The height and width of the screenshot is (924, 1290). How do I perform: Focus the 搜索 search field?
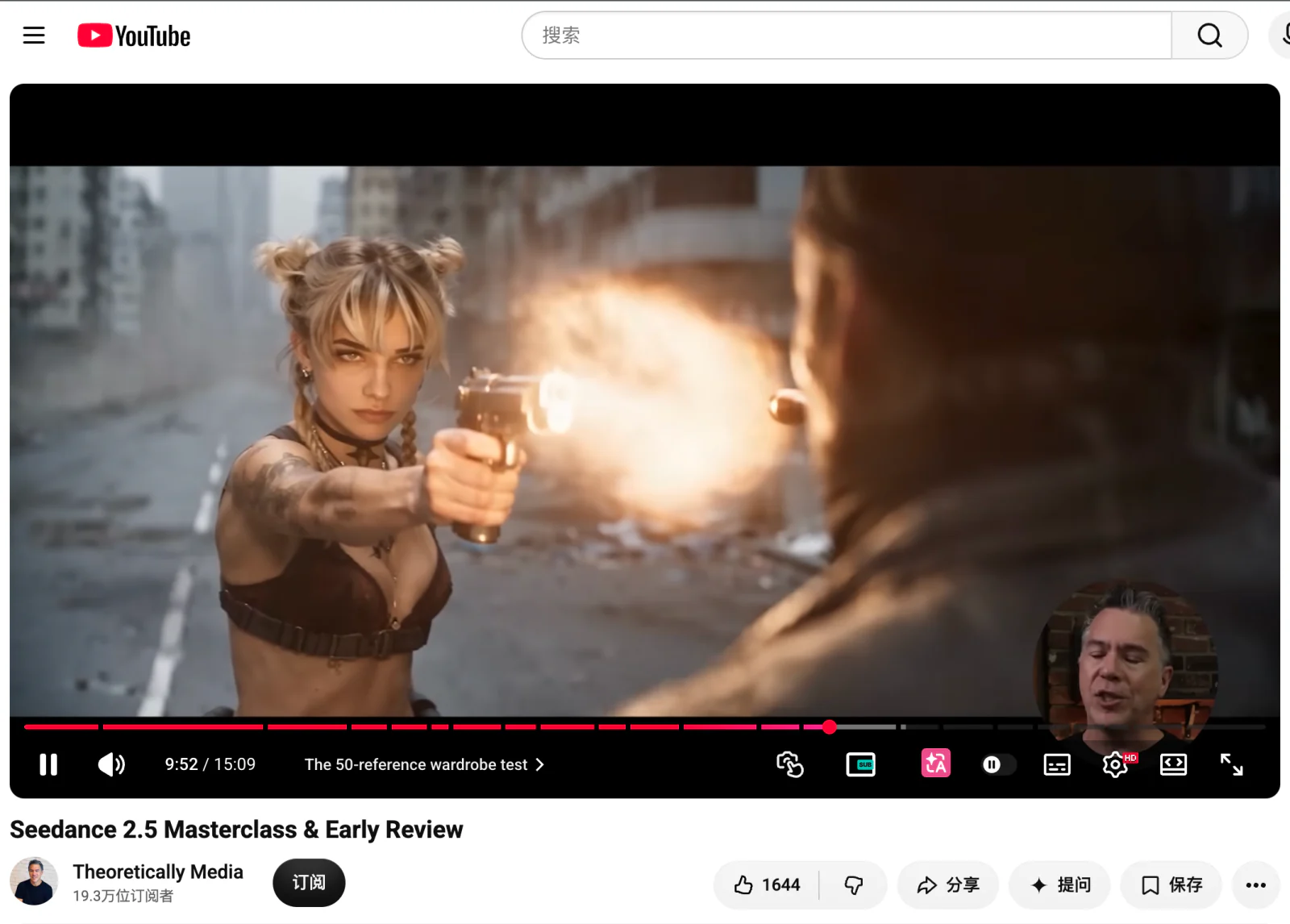pos(847,35)
